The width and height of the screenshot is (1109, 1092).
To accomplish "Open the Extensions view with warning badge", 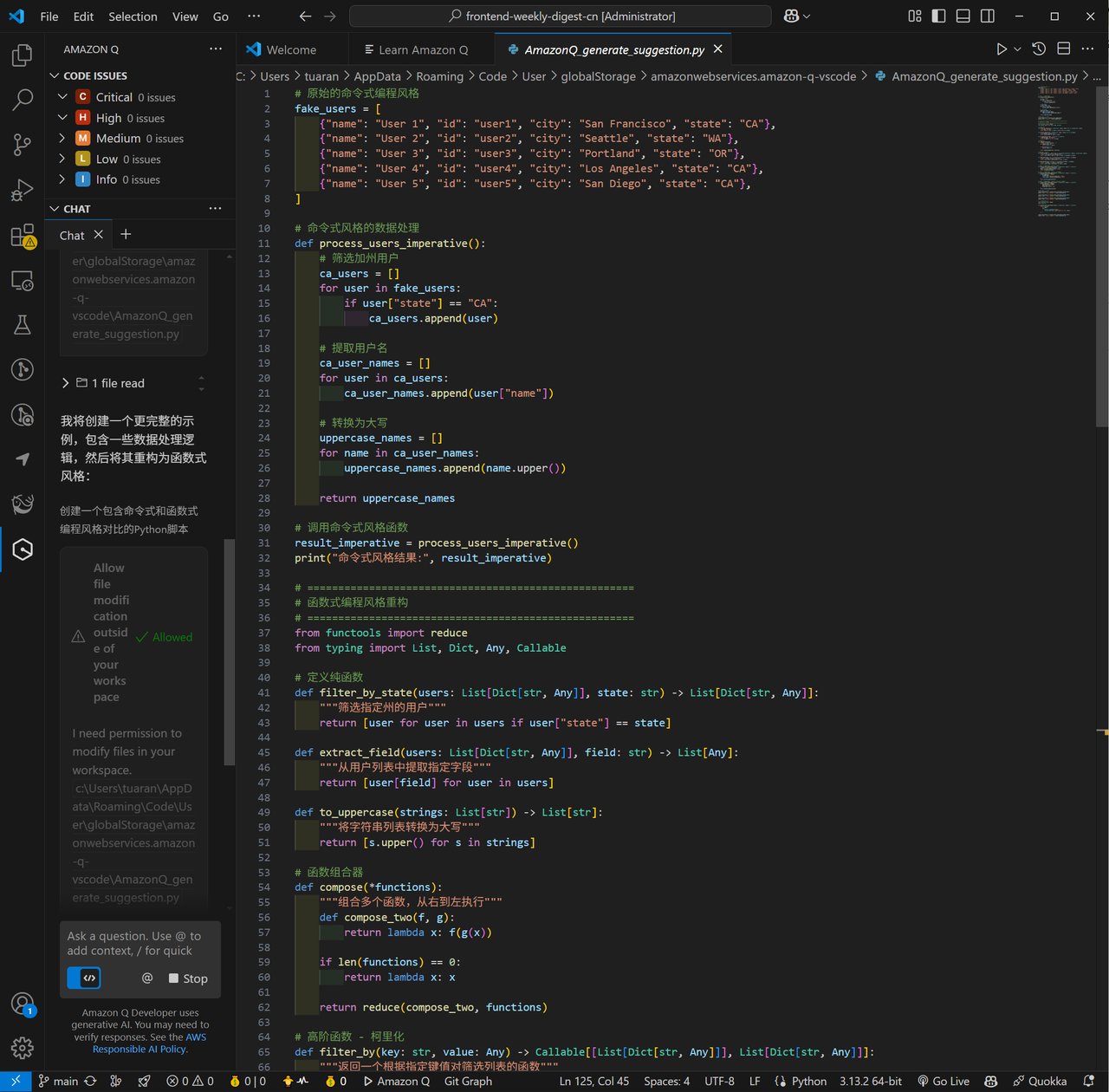I will point(23,235).
